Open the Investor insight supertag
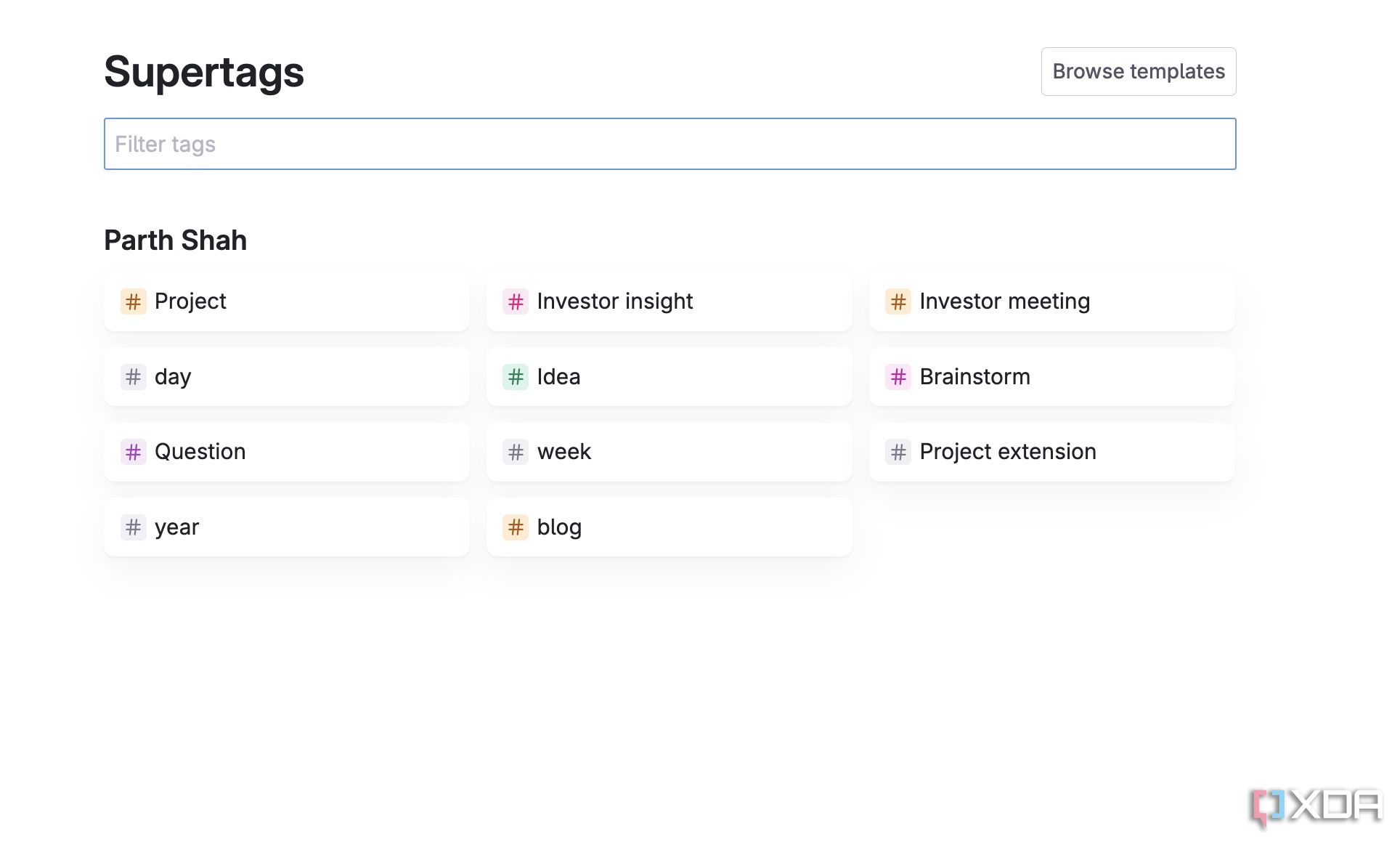The width and height of the screenshot is (1400, 847). pos(669,301)
